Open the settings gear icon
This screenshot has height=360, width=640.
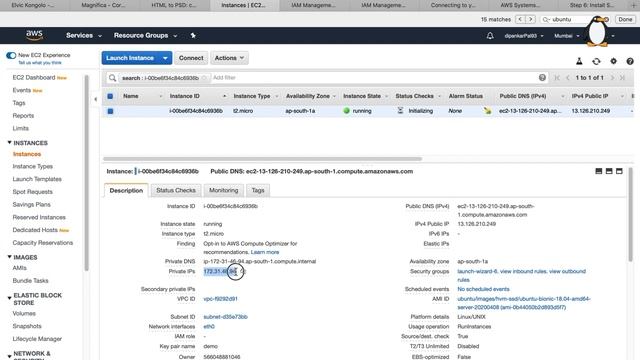coord(613,61)
